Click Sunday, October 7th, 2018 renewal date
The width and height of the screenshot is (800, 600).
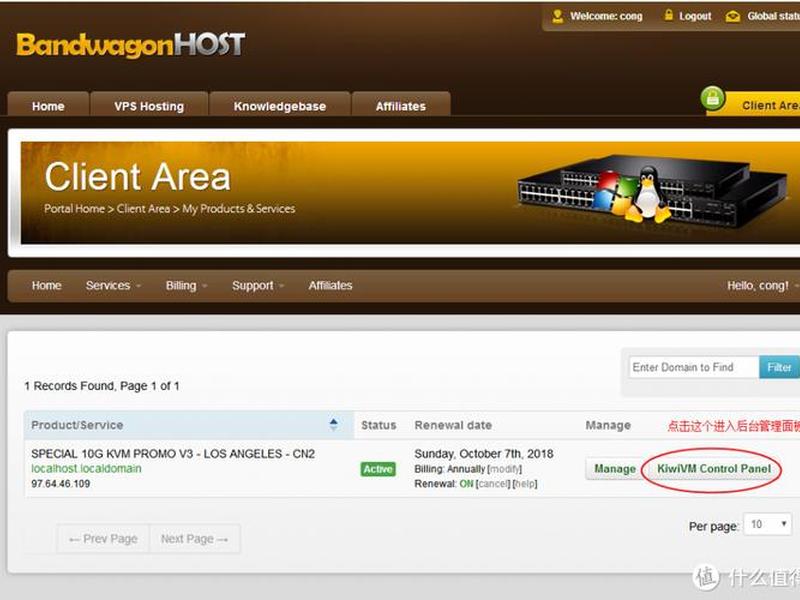(x=484, y=454)
